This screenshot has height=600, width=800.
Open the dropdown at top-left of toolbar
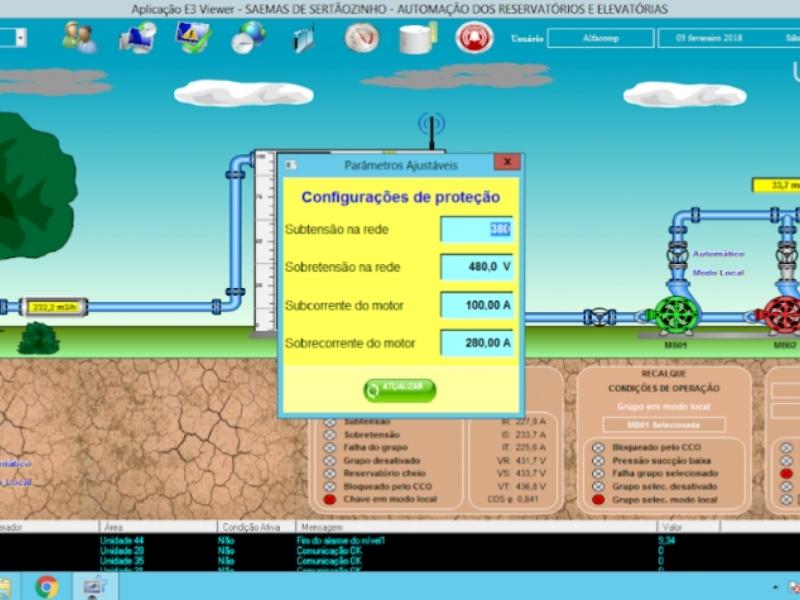pos(20,38)
